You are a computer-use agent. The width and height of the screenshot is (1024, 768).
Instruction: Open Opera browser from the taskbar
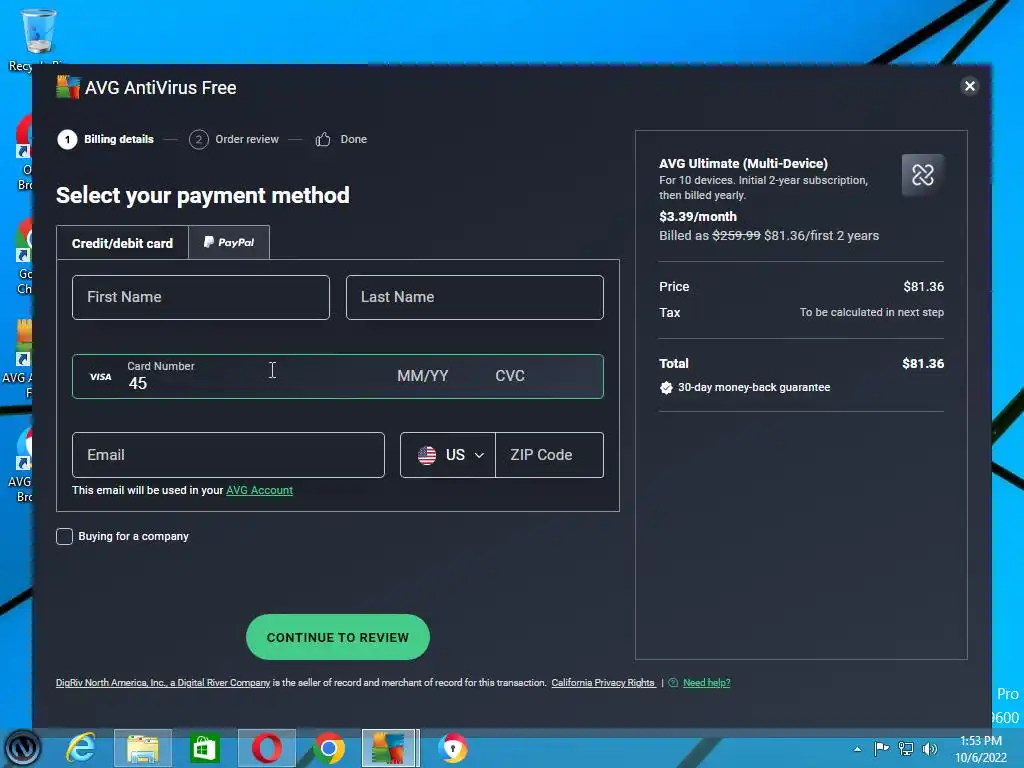pyautogui.click(x=267, y=748)
